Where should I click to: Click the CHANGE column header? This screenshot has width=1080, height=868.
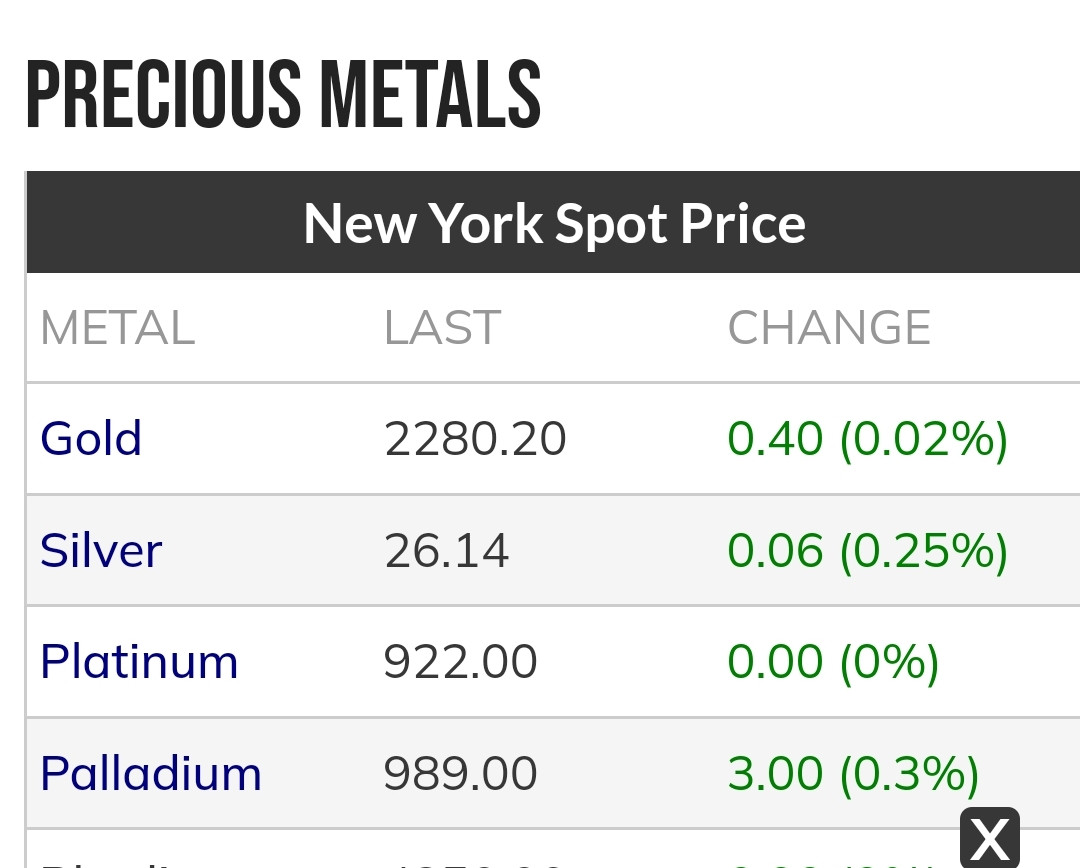(x=829, y=328)
